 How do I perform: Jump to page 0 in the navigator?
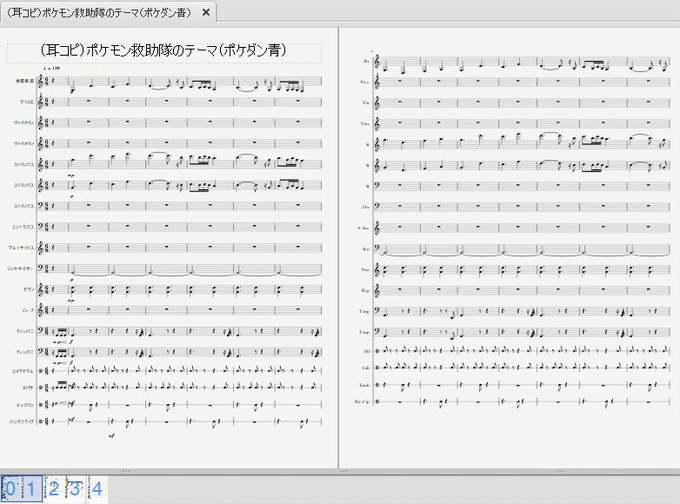pyautogui.click(x=10, y=489)
